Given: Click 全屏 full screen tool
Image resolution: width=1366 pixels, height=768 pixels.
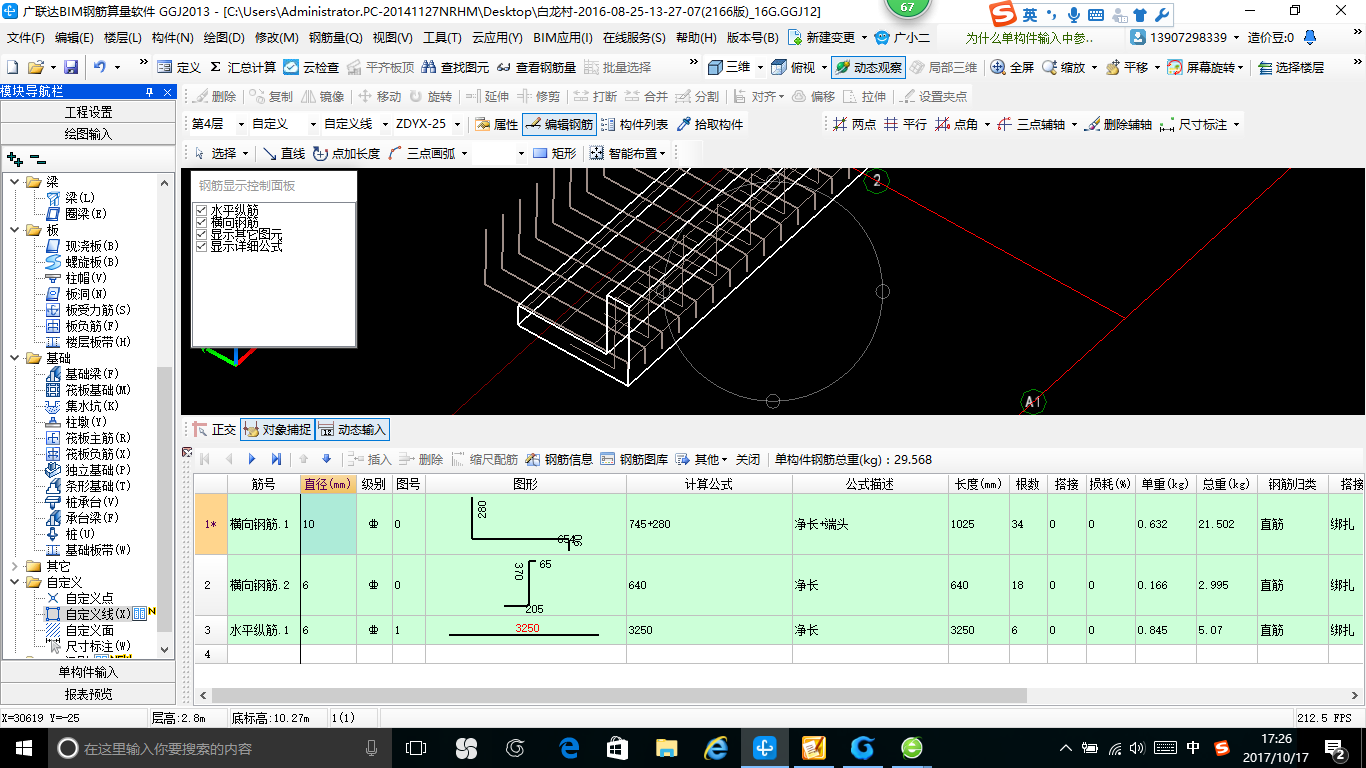Looking at the screenshot, I should pyautogui.click(x=1012, y=67).
